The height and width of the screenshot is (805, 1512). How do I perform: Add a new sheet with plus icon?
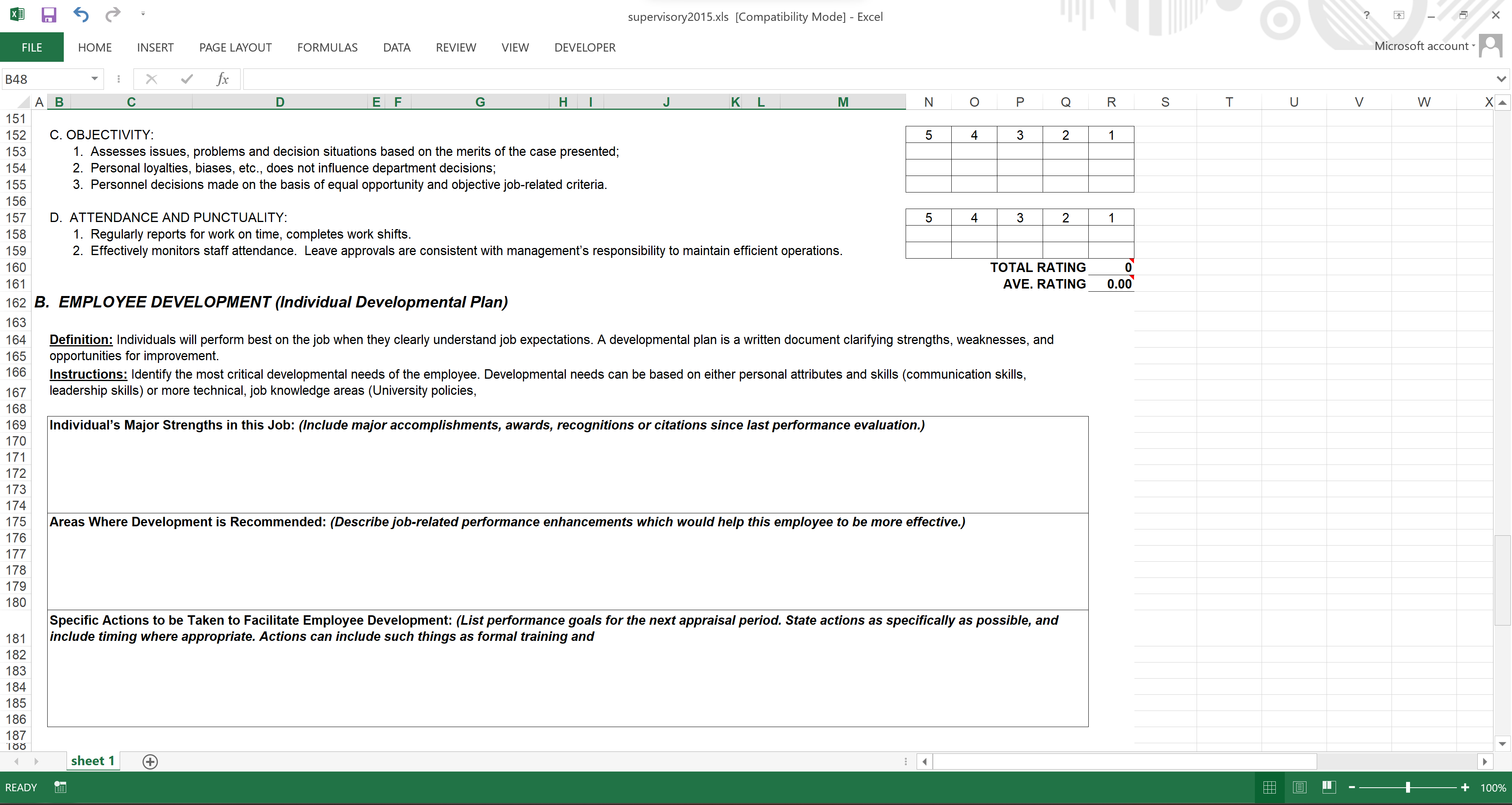[150, 762]
